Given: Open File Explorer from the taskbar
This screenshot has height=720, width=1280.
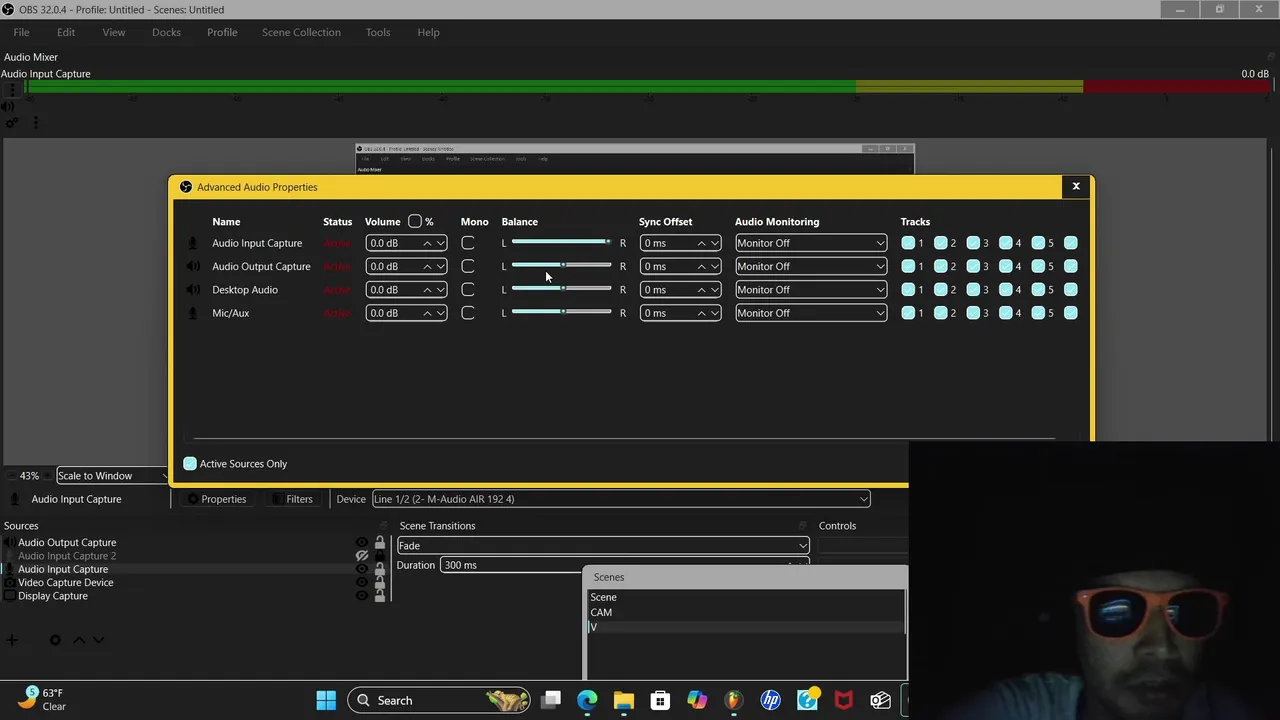Looking at the screenshot, I should [x=623, y=700].
